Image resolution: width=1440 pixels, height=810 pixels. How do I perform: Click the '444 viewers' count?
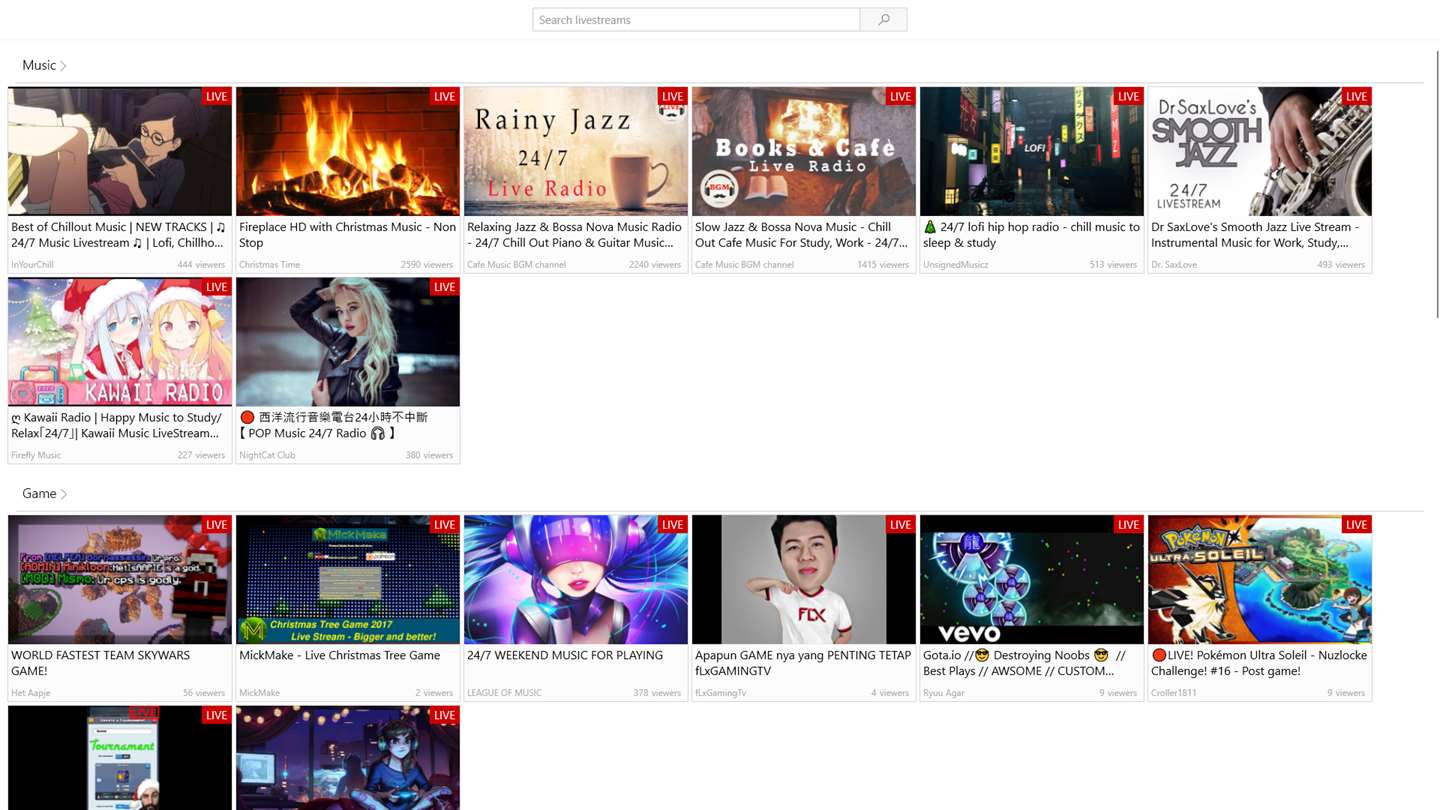(x=201, y=265)
